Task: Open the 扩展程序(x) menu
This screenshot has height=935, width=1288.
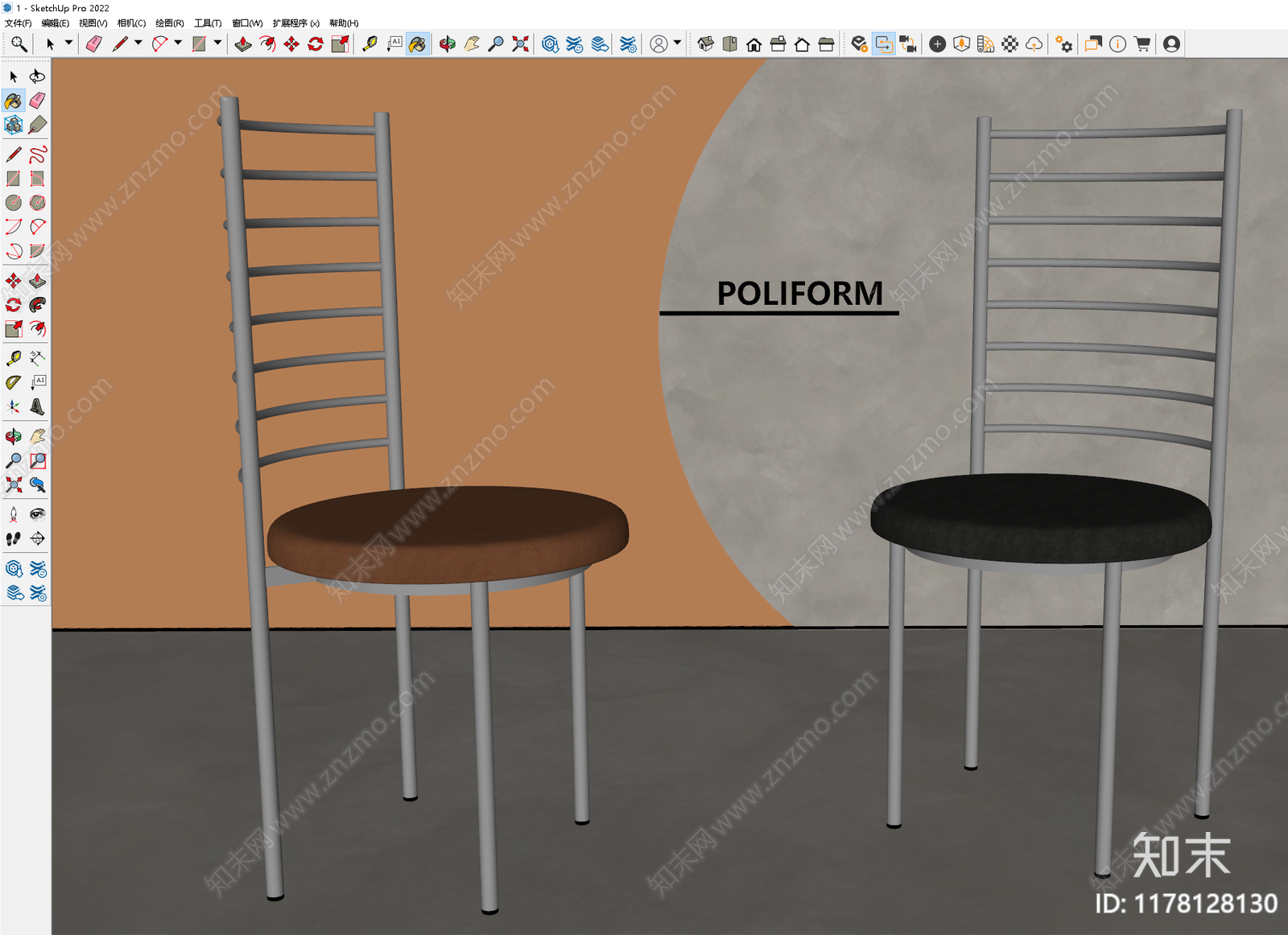Action: 295,23
